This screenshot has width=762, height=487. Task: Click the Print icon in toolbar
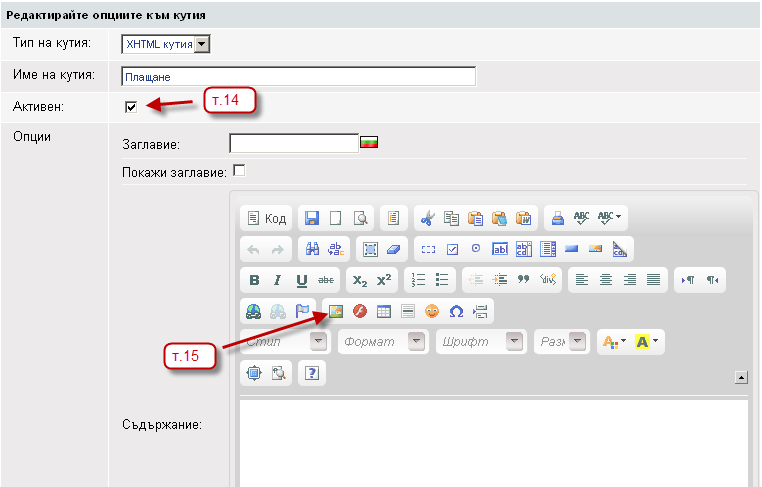pos(559,218)
